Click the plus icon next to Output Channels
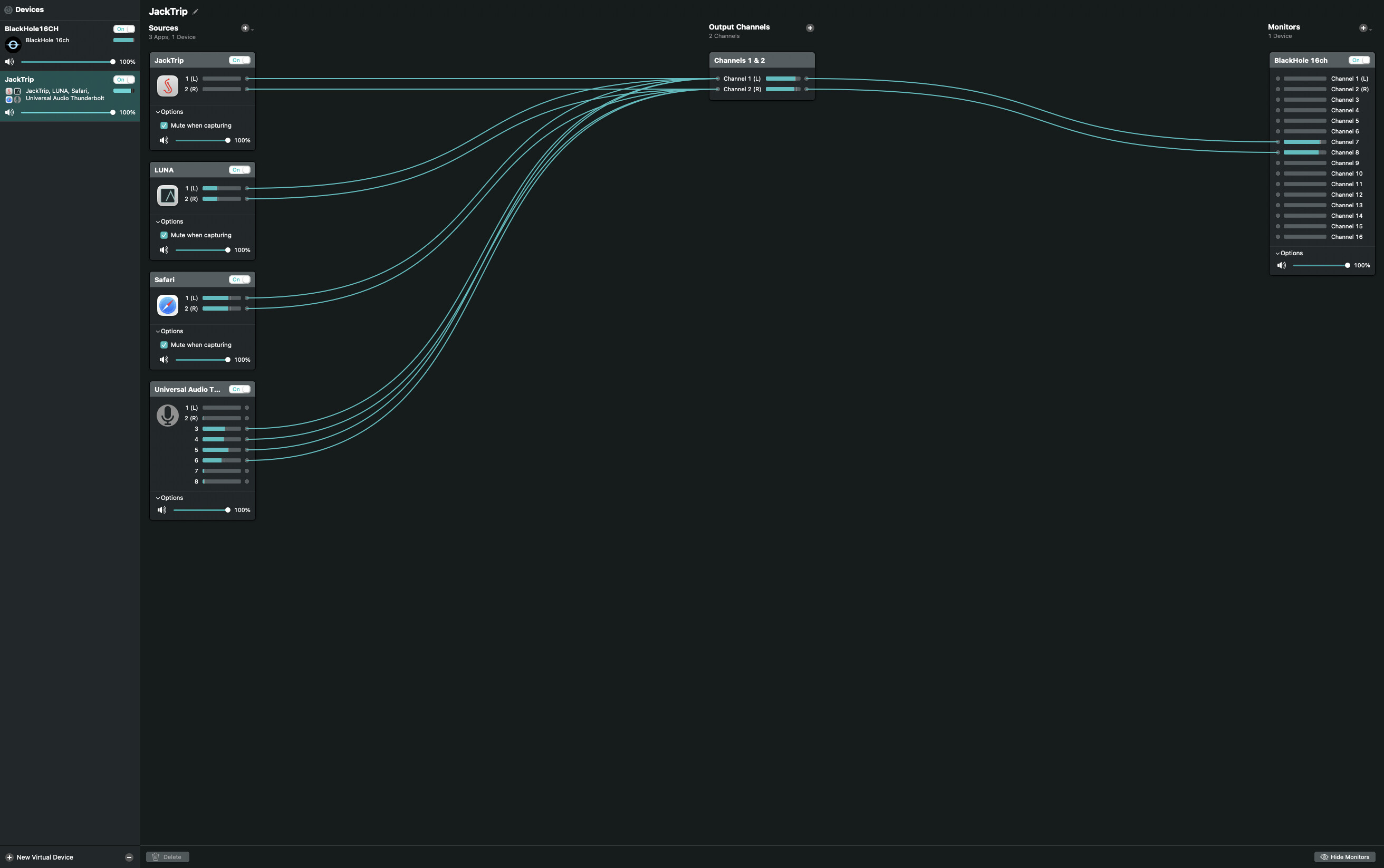The width and height of the screenshot is (1384, 868). coord(810,28)
